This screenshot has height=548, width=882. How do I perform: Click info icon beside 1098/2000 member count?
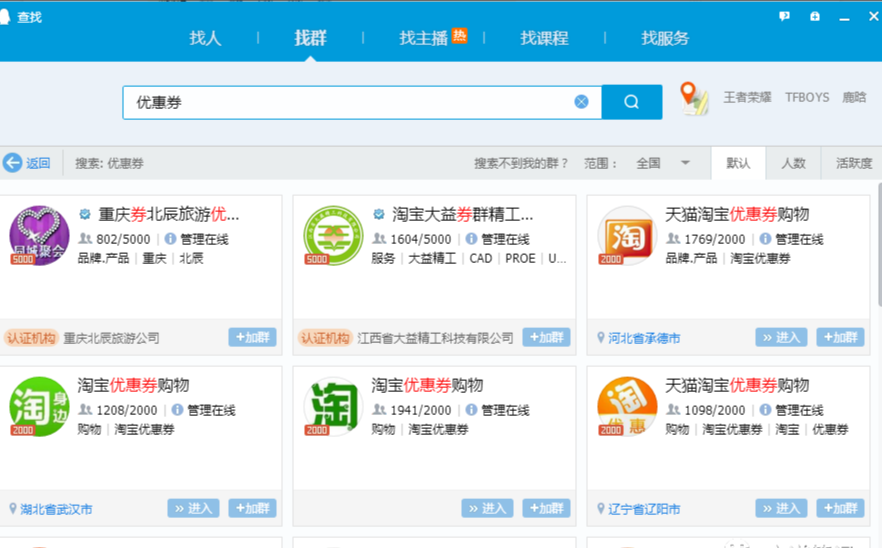point(766,410)
